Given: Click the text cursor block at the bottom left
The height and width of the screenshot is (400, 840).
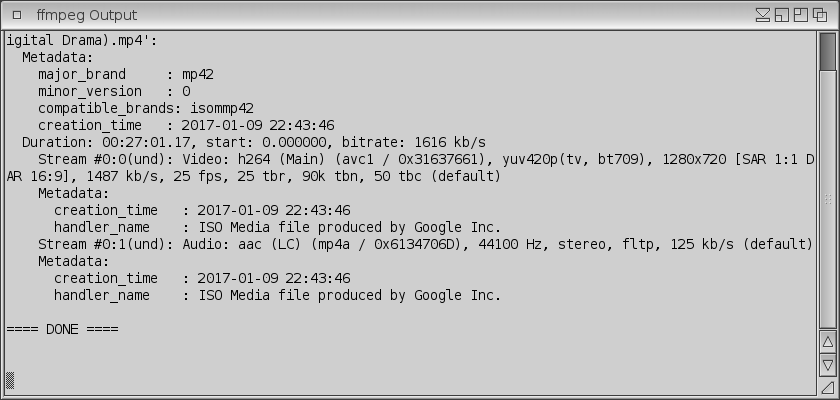Looking at the screenshot, I should (10, 379).
